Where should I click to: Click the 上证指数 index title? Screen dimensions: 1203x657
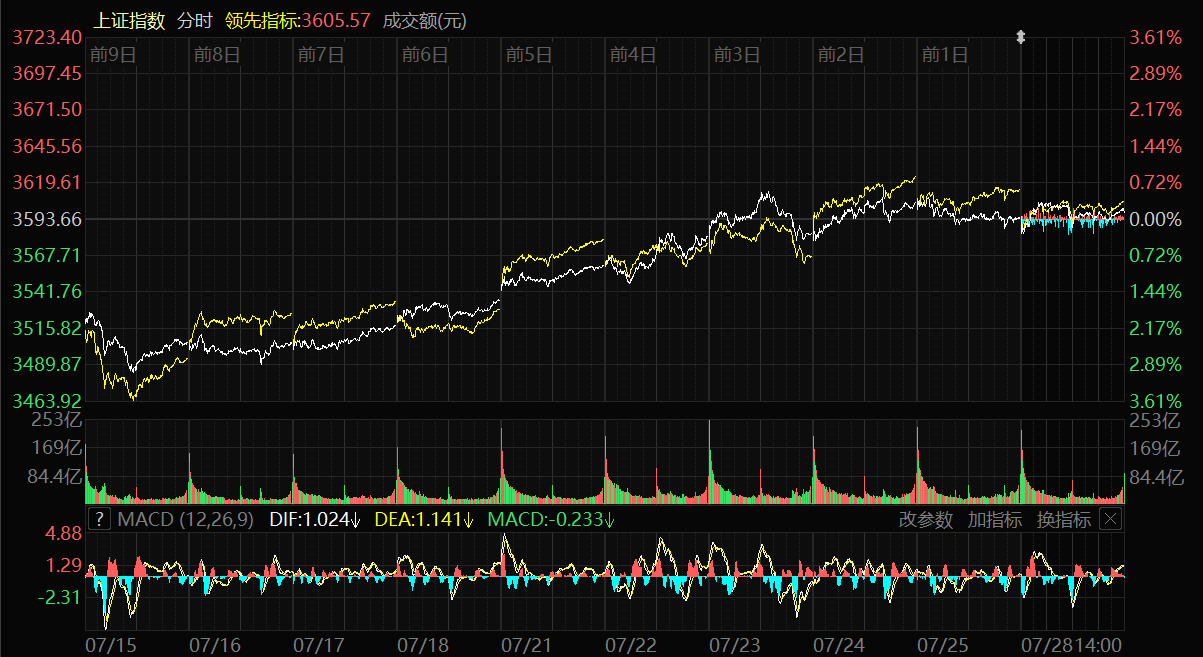(x=129, y=21)
